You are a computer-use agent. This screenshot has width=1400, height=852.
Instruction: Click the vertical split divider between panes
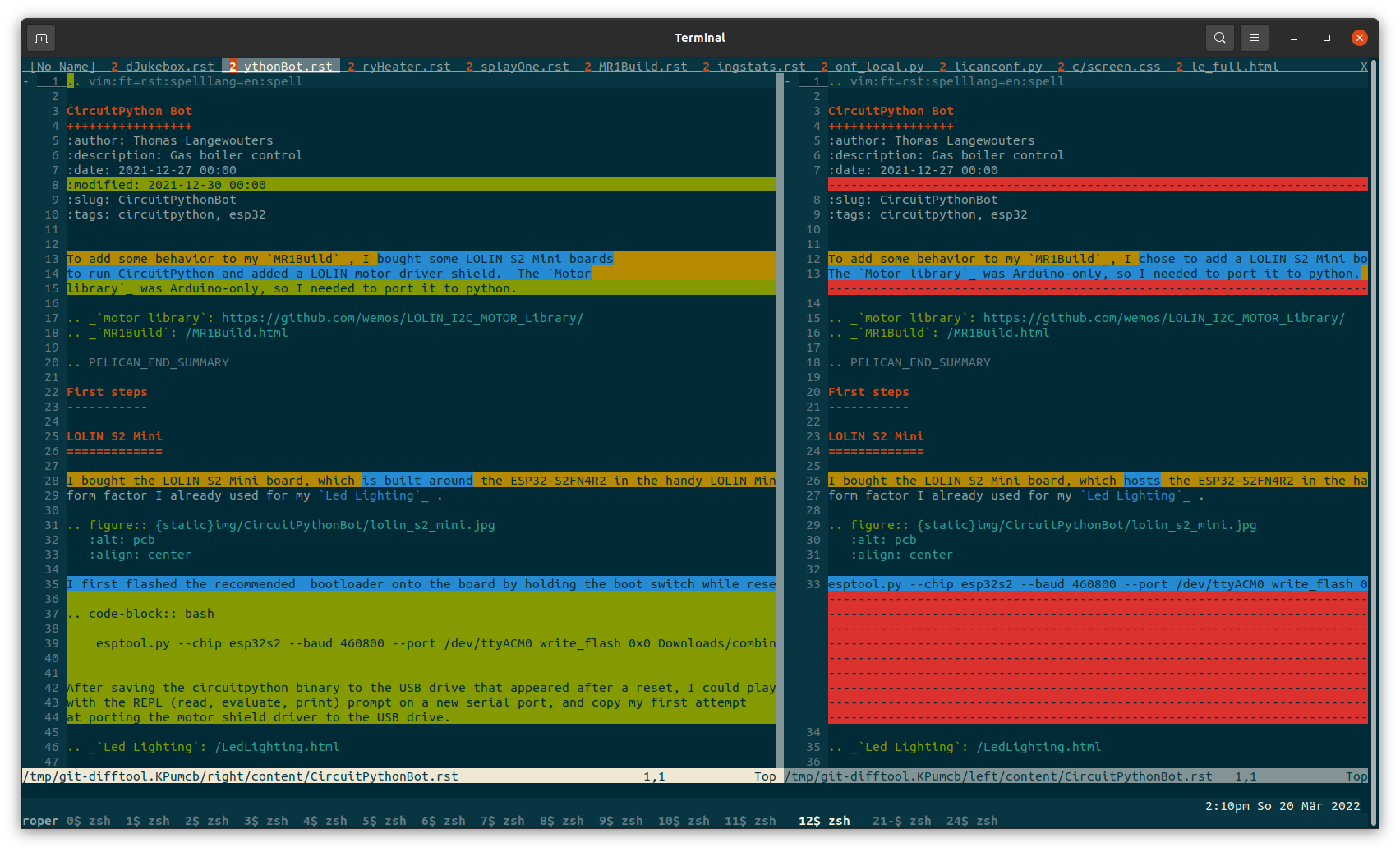780,421
